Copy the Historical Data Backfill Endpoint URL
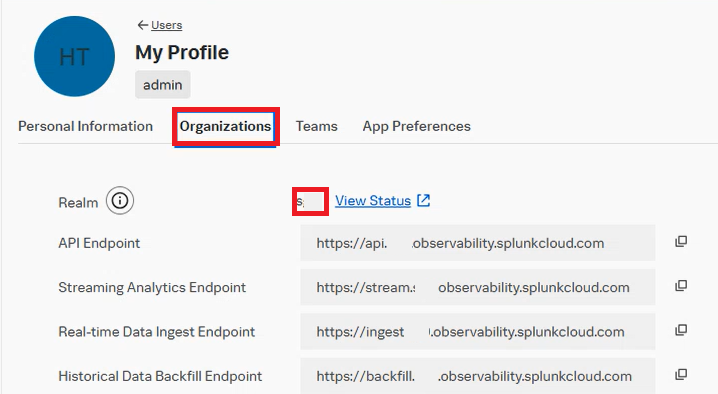This screenshot has height=394, width=718. (x=681, y=375)
